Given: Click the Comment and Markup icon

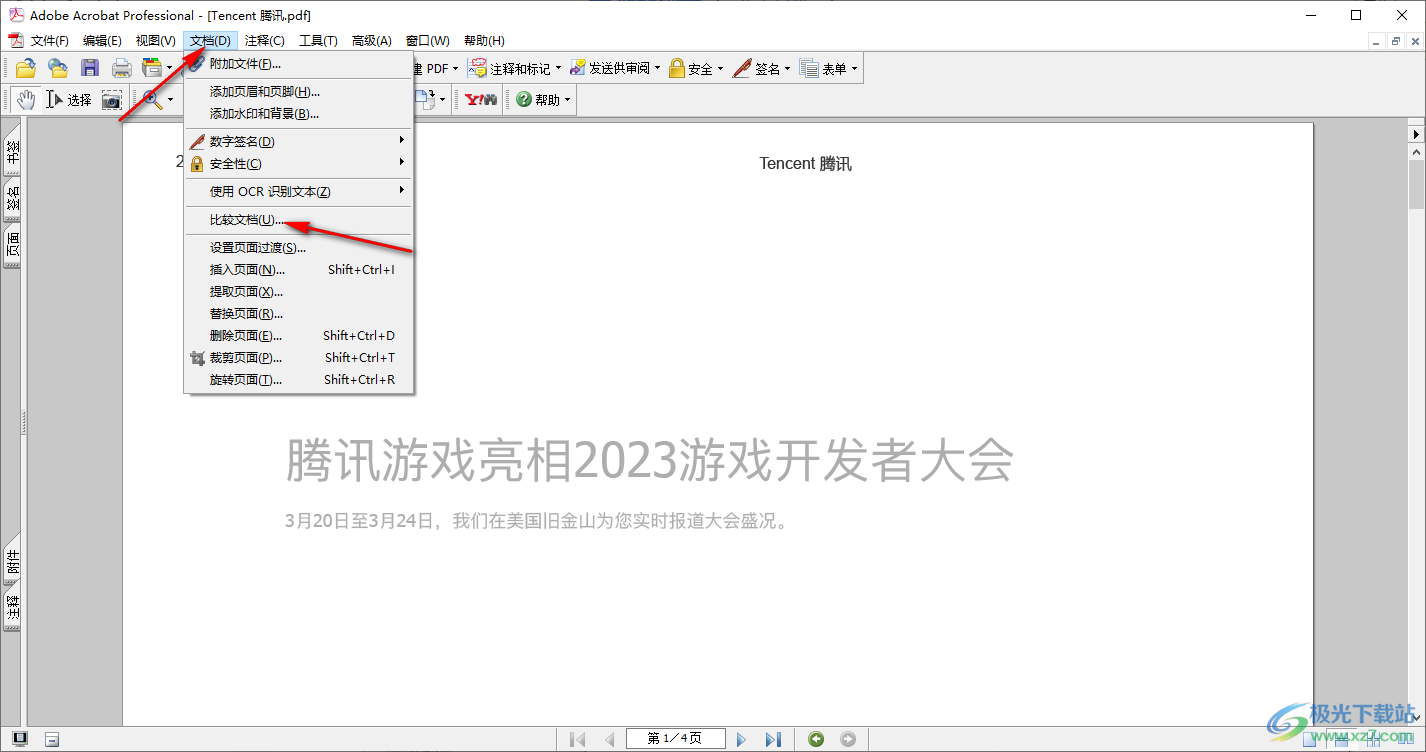Looking at the screenshot, I should (478, 68).
